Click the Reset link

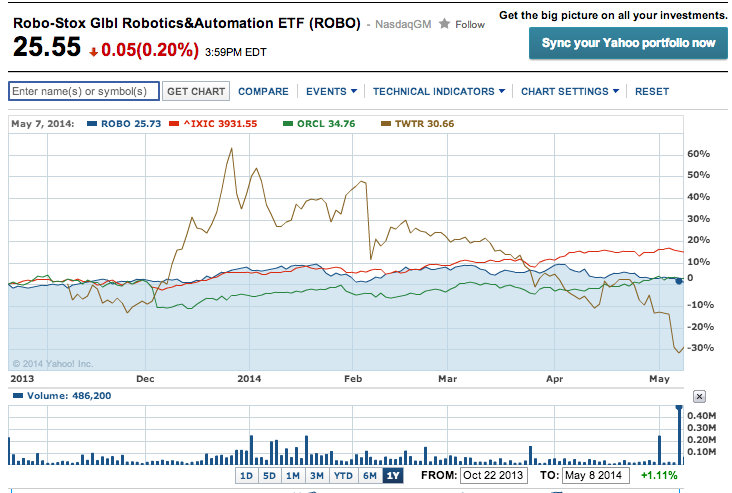(652, 92)
